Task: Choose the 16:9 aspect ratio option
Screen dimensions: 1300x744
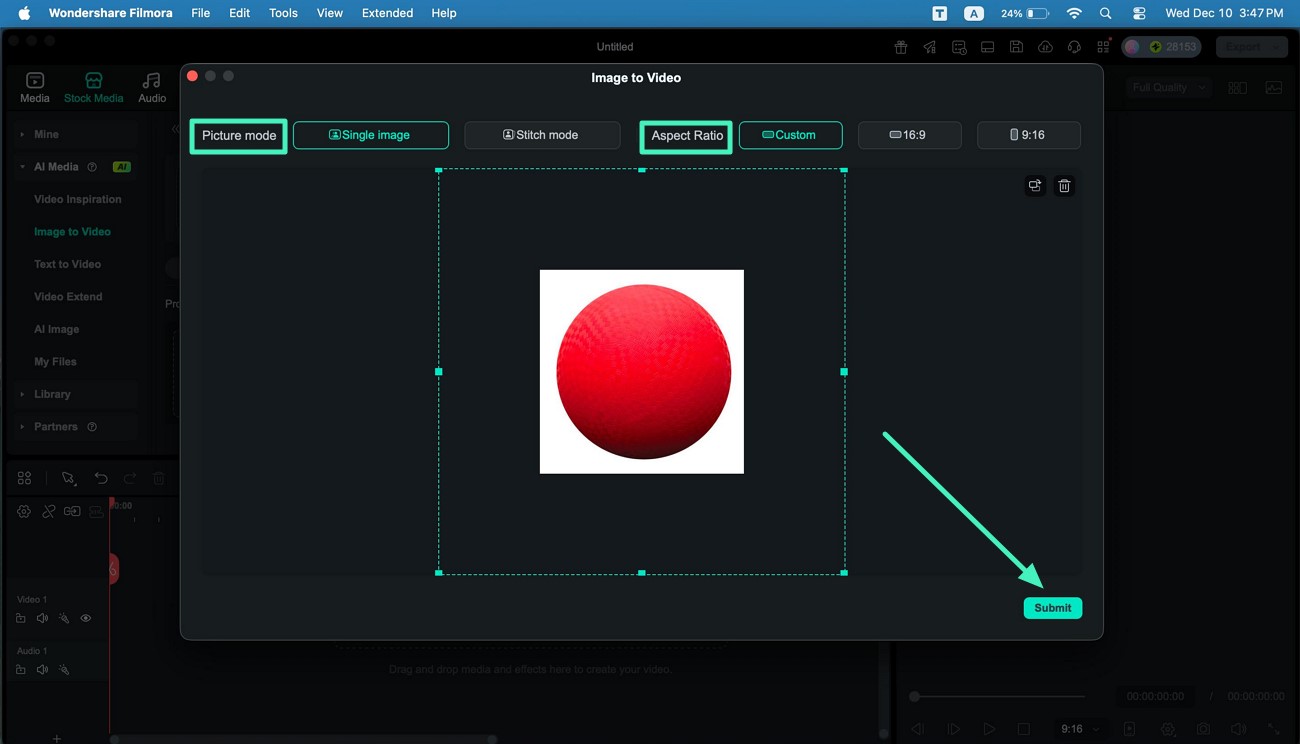Action: [x=910, y=135]
